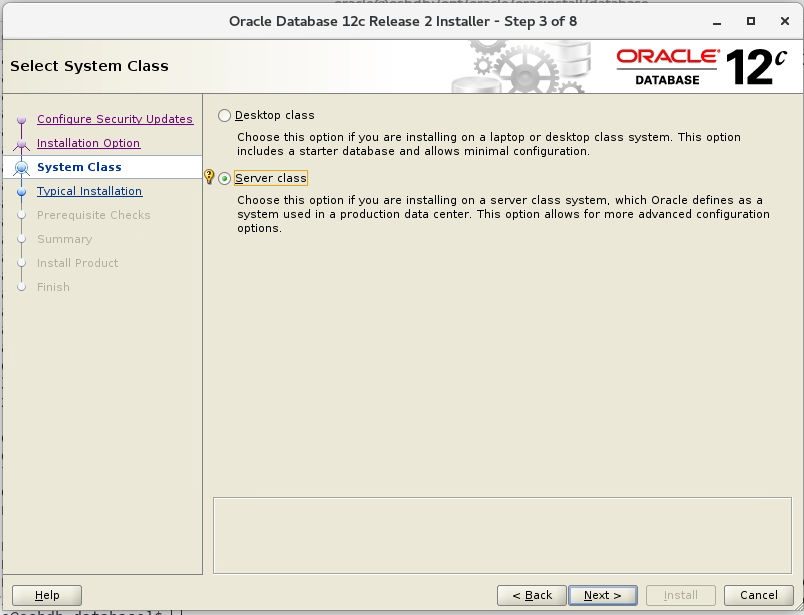Open the Typical Installation step
Screen dimensions: 804x615
pos(89,191)
